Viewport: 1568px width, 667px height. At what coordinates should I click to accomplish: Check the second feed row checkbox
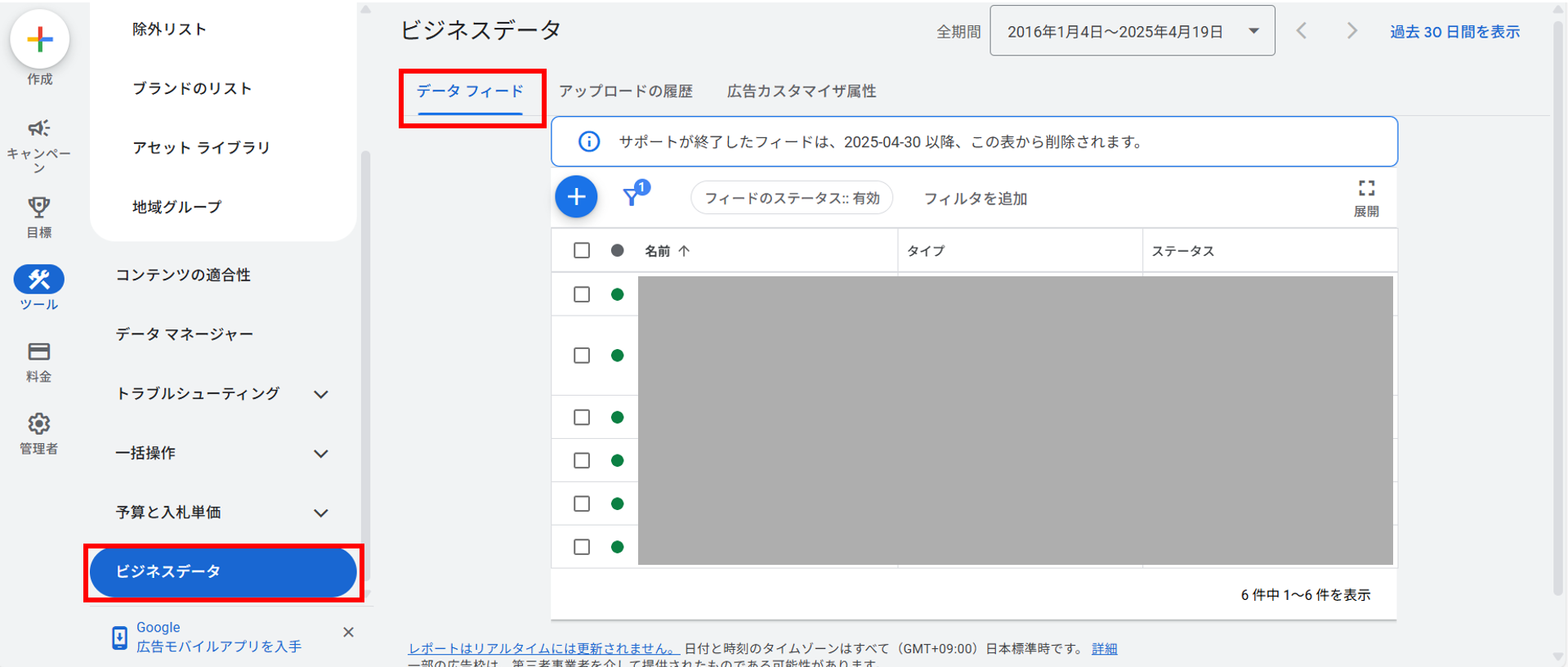582,356
